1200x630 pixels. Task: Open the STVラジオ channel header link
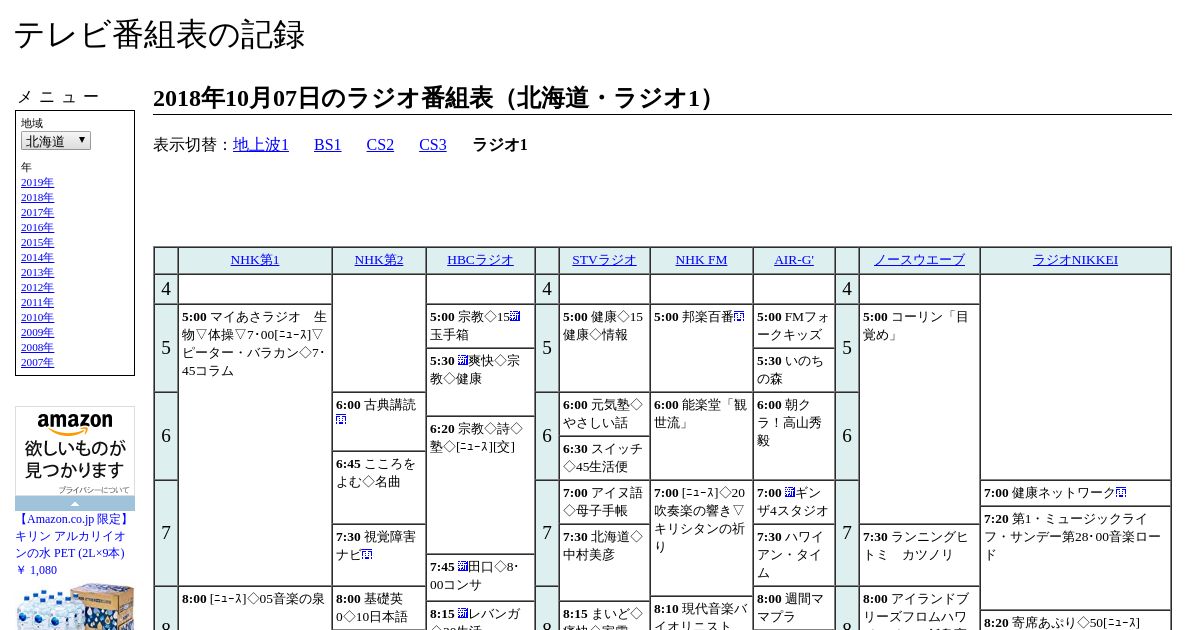pyautogui.click(x=604, y=260)
